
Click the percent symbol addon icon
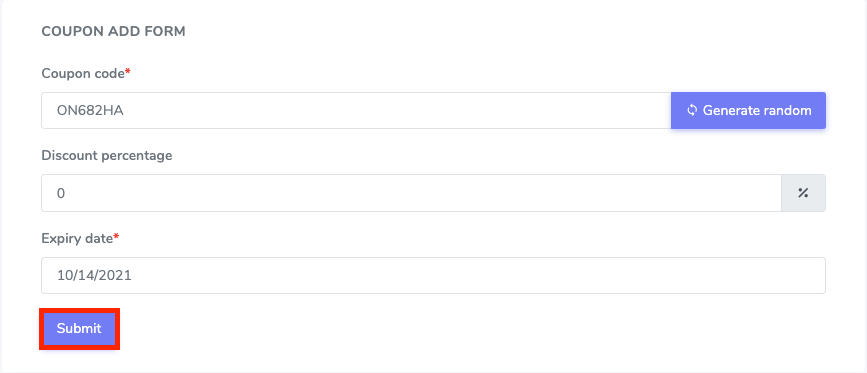point(803,193)
